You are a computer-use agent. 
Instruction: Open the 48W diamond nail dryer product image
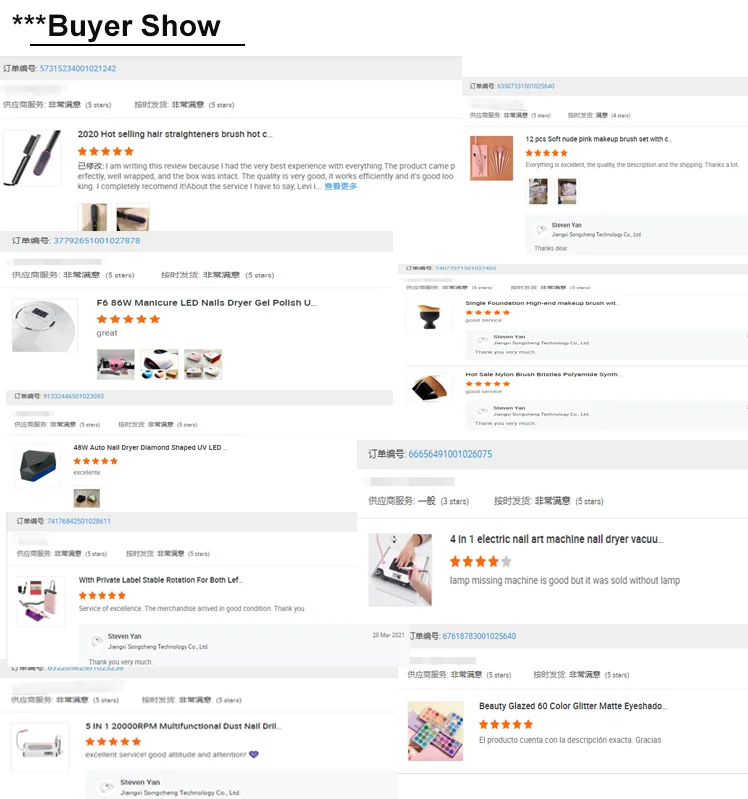(37, 466)
